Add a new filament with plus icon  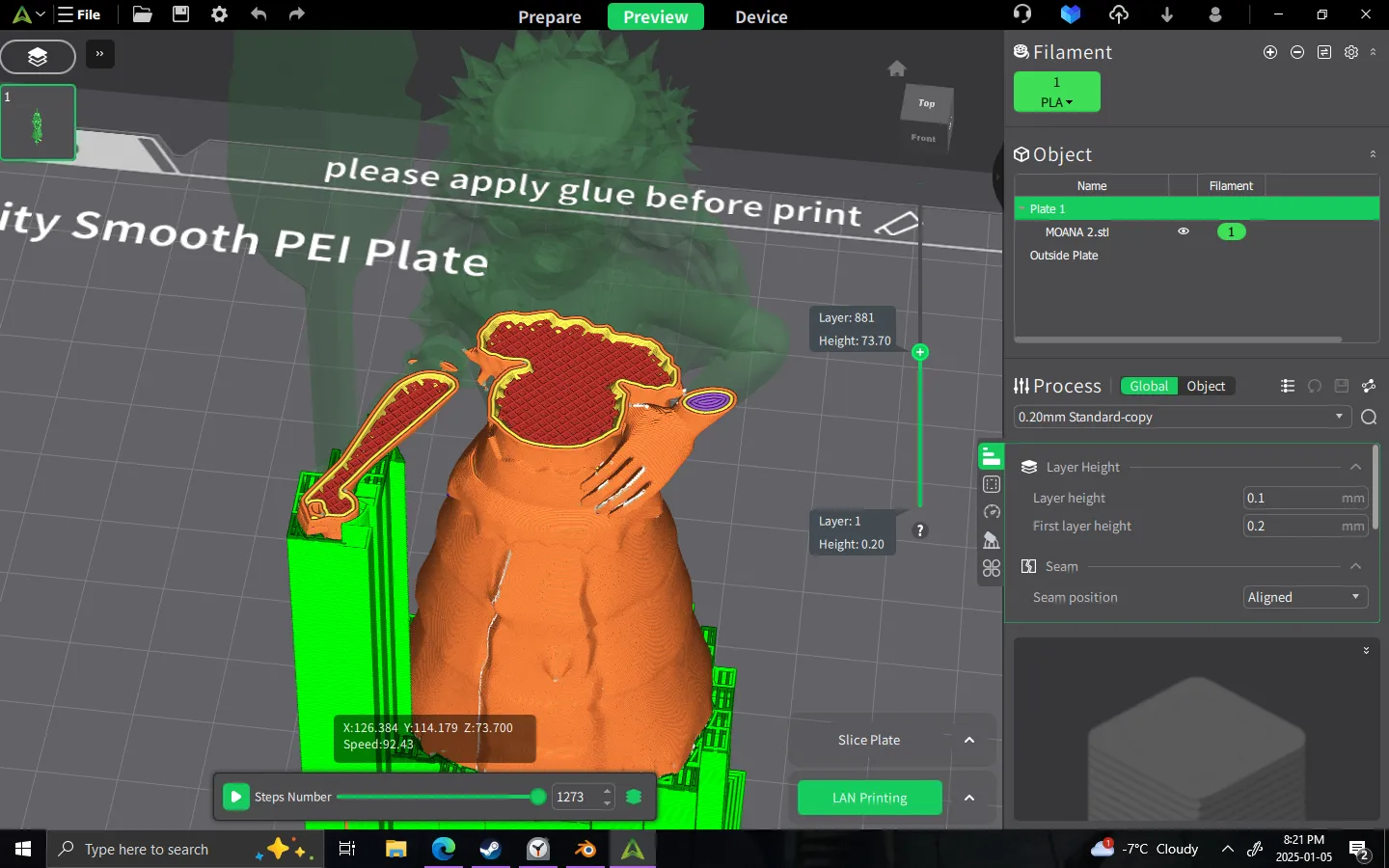(x=1270, y=52)
